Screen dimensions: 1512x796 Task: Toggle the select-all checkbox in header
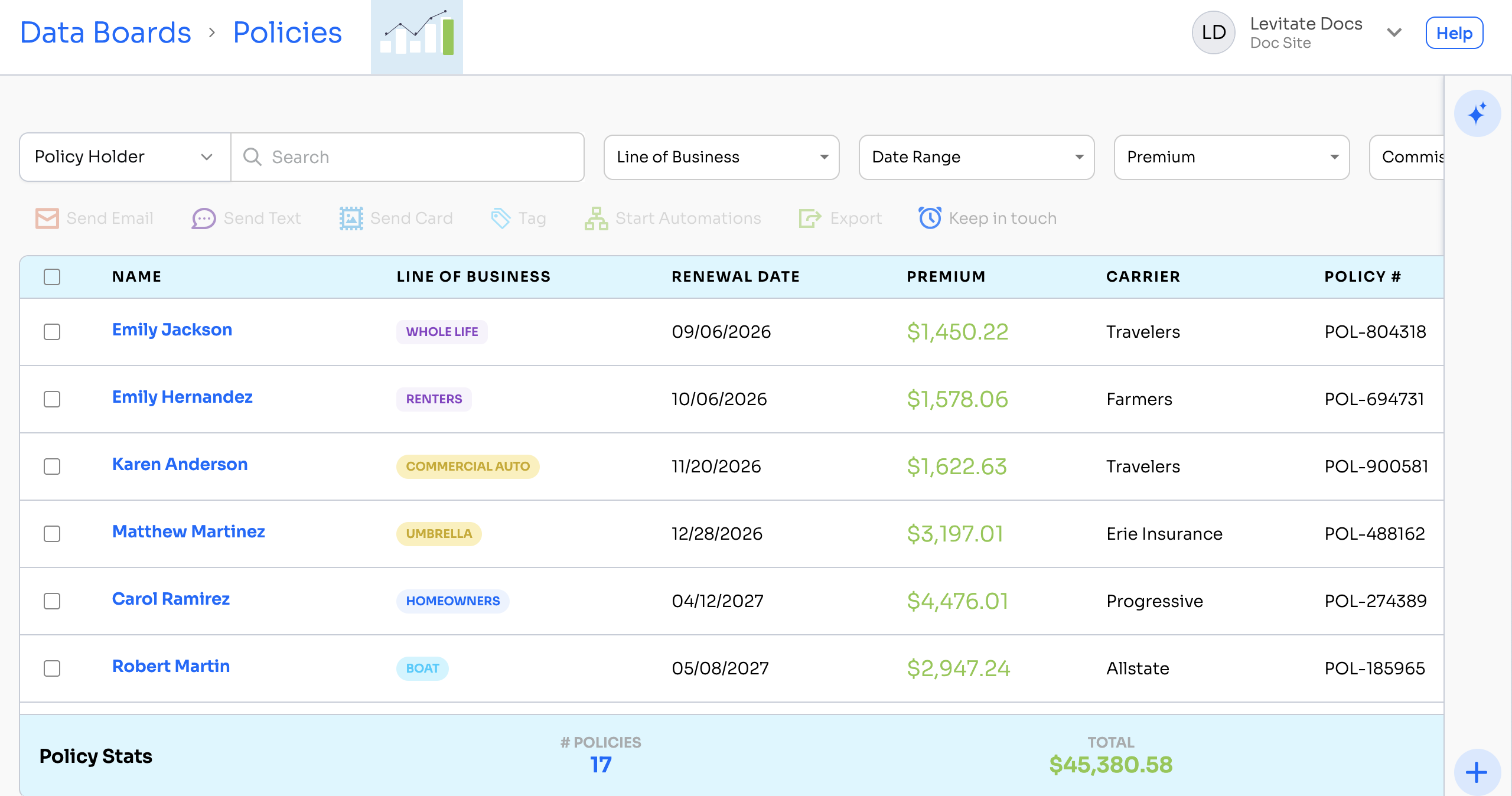52,277
